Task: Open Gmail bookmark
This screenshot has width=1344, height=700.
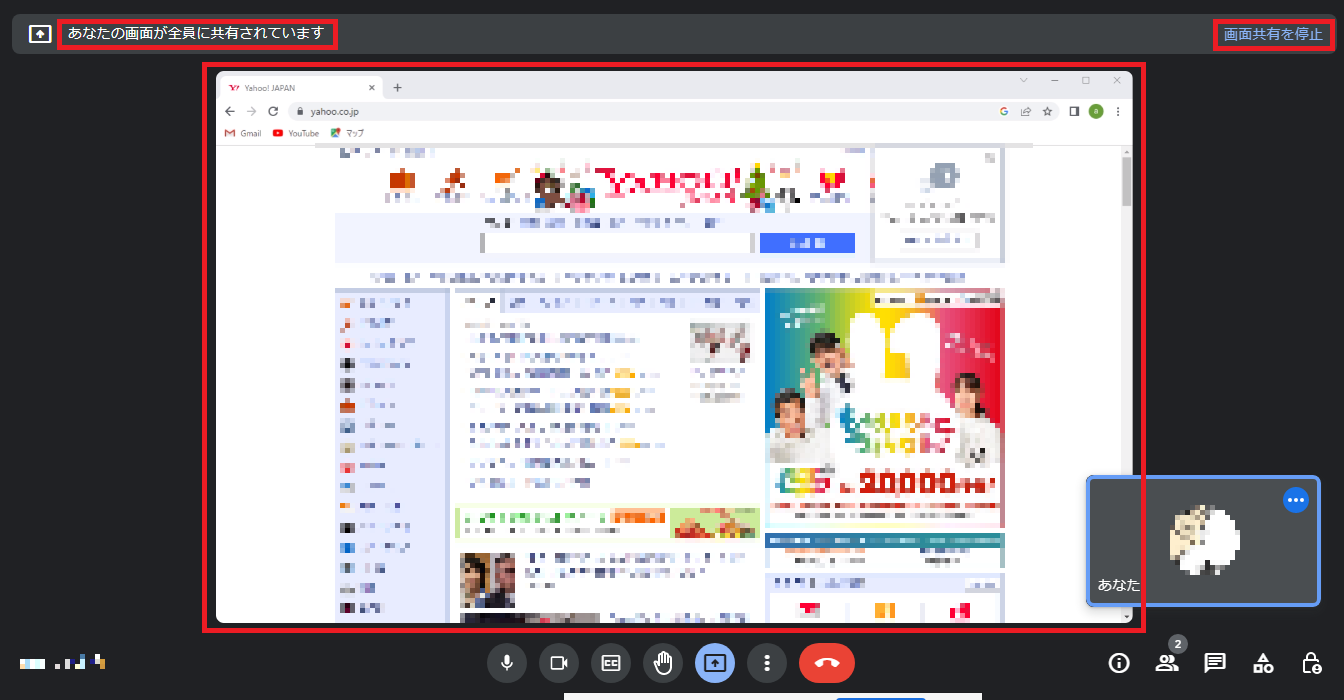Action: coord(242,133)
